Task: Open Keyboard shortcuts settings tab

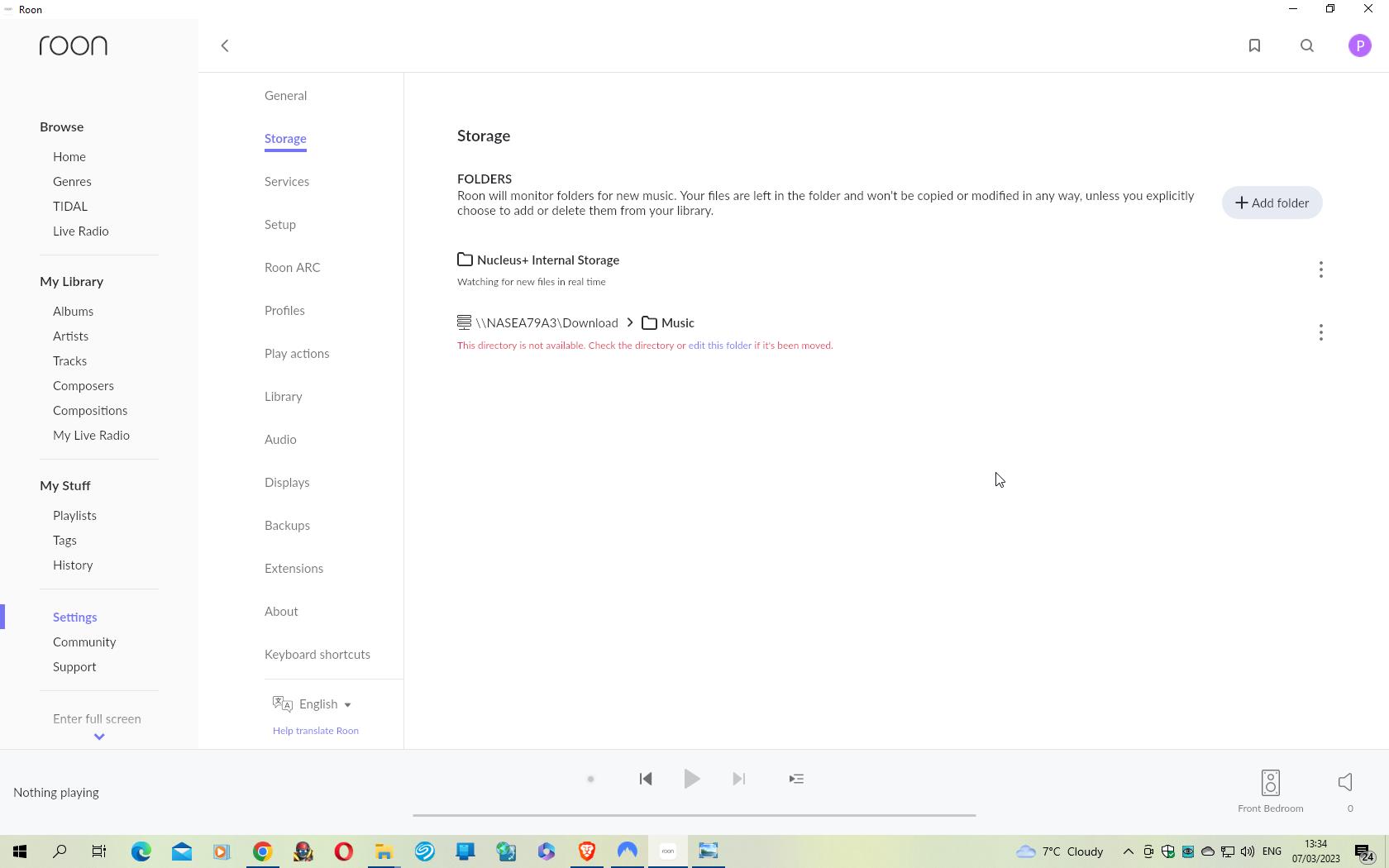Action: coord(317,655)
